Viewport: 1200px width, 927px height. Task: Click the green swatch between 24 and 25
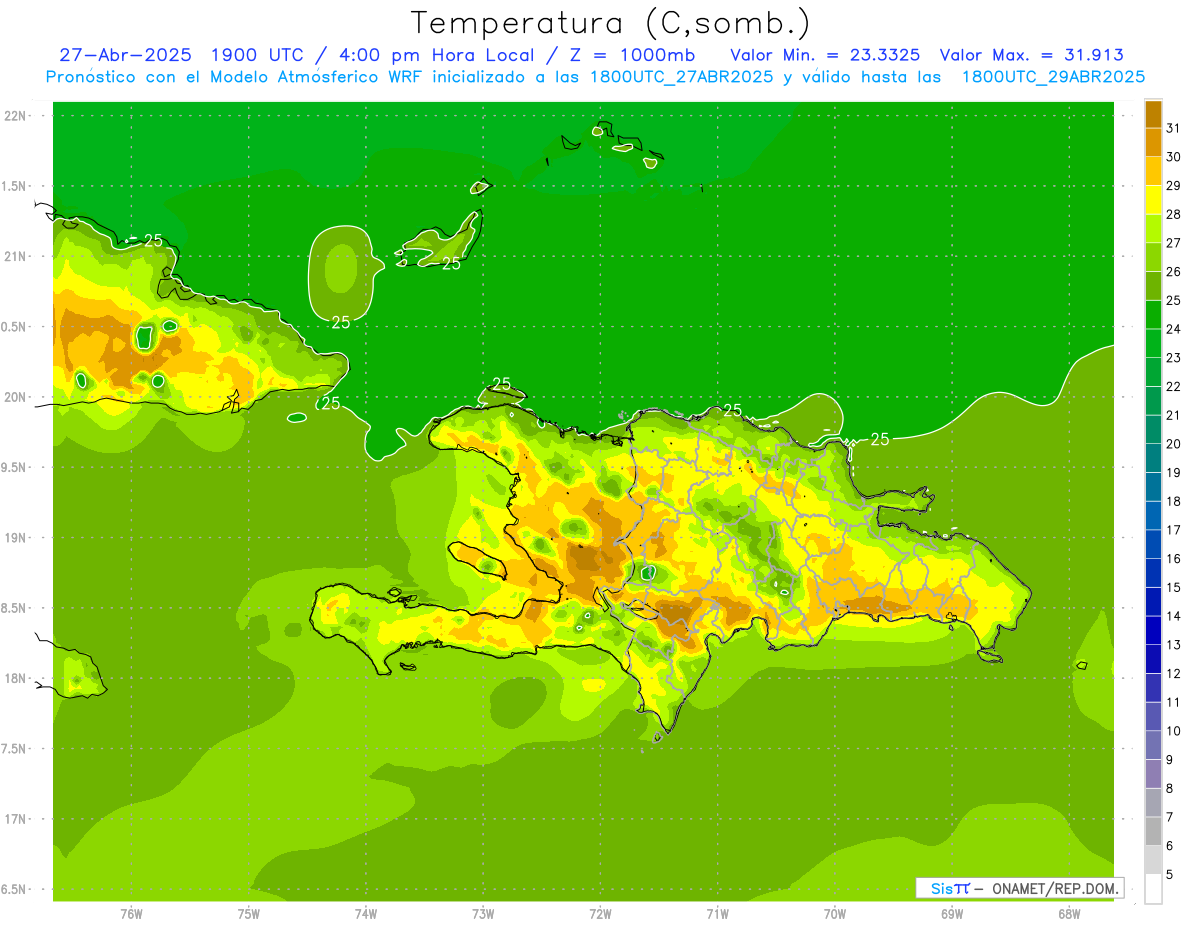pos(1153,315)
